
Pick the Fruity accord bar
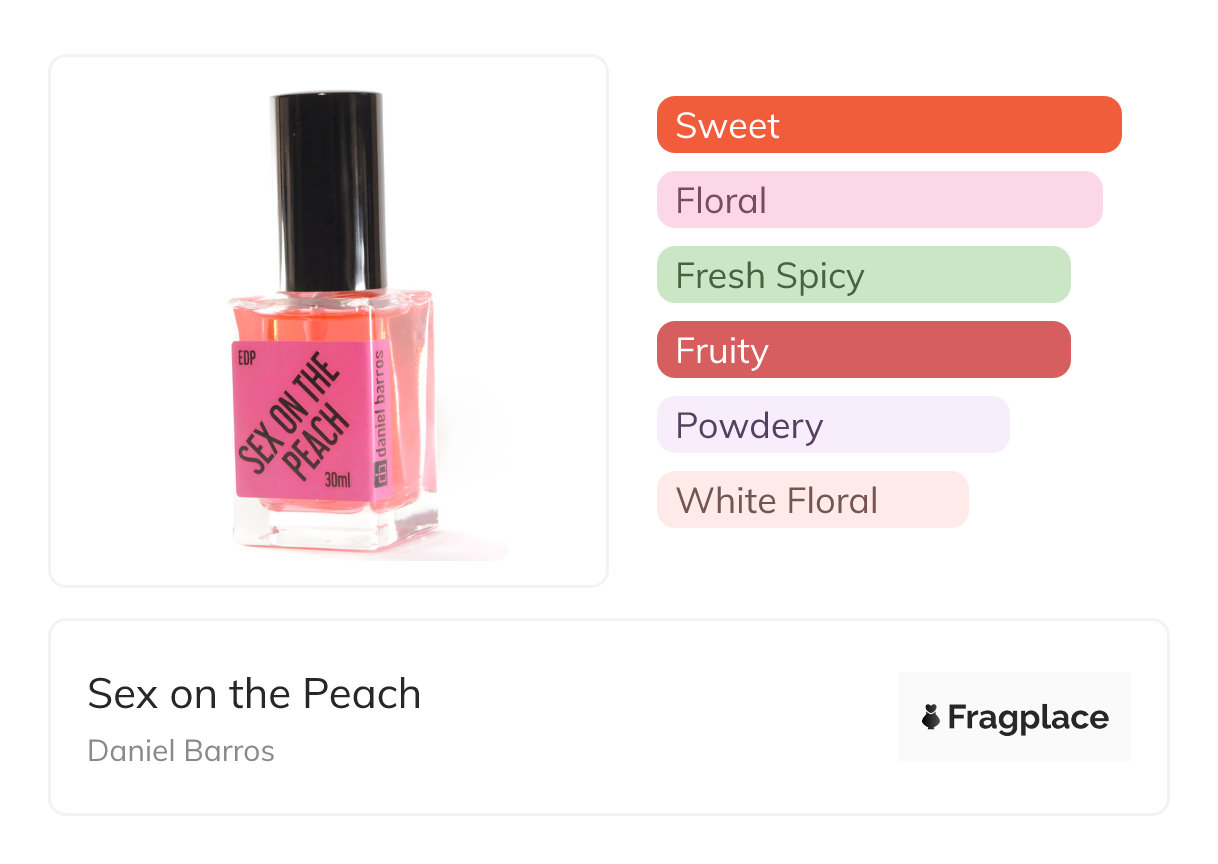863,350
